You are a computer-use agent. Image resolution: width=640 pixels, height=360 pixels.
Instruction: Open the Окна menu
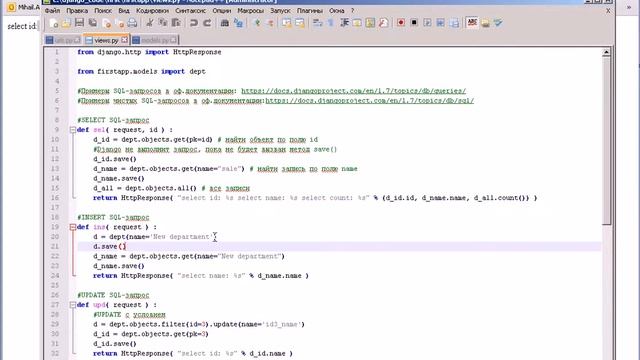(x=337, y=11)
